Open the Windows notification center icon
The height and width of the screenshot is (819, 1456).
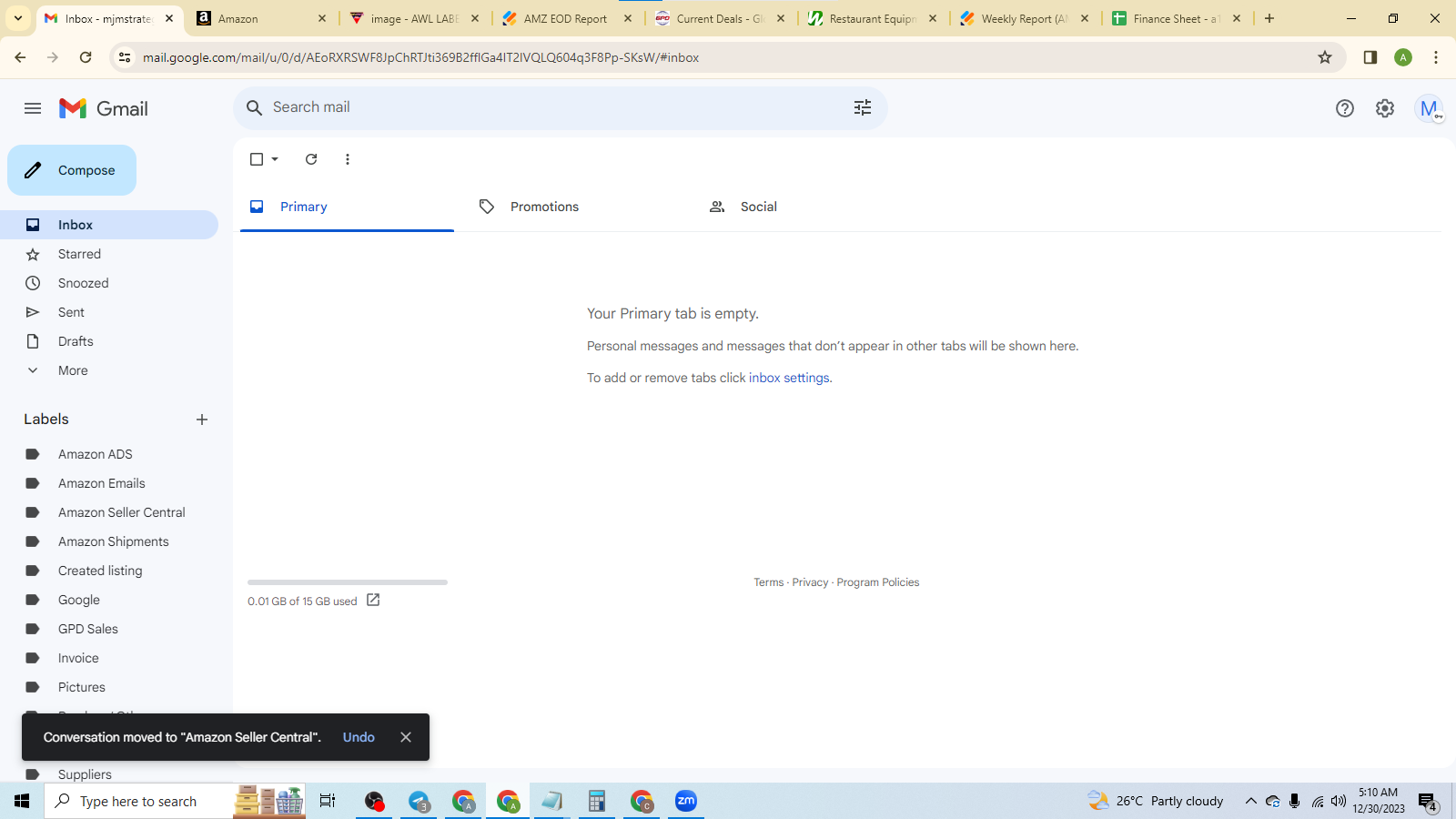click(1428, 802)
